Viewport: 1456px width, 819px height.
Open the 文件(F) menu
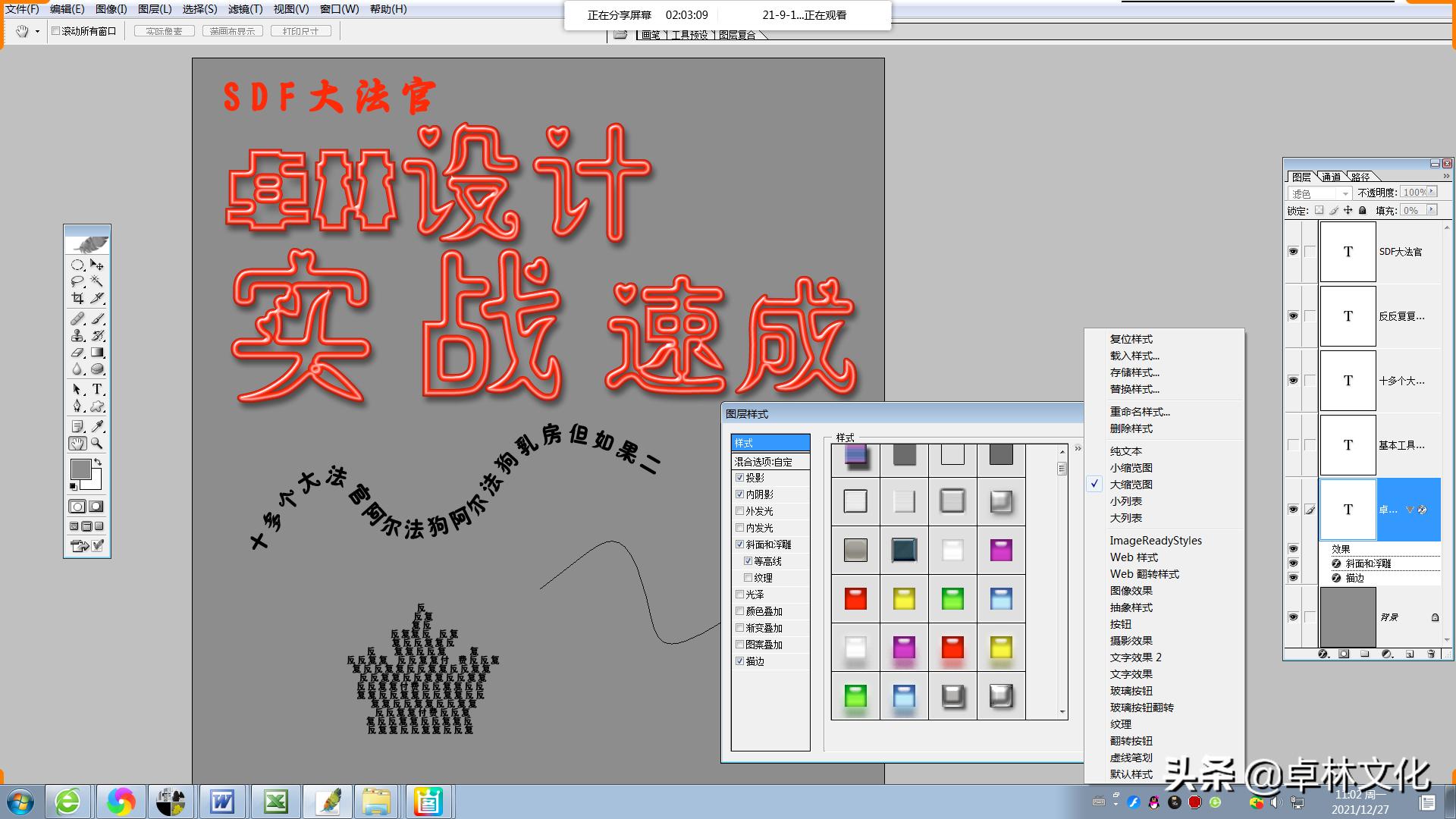coord(22,9)
